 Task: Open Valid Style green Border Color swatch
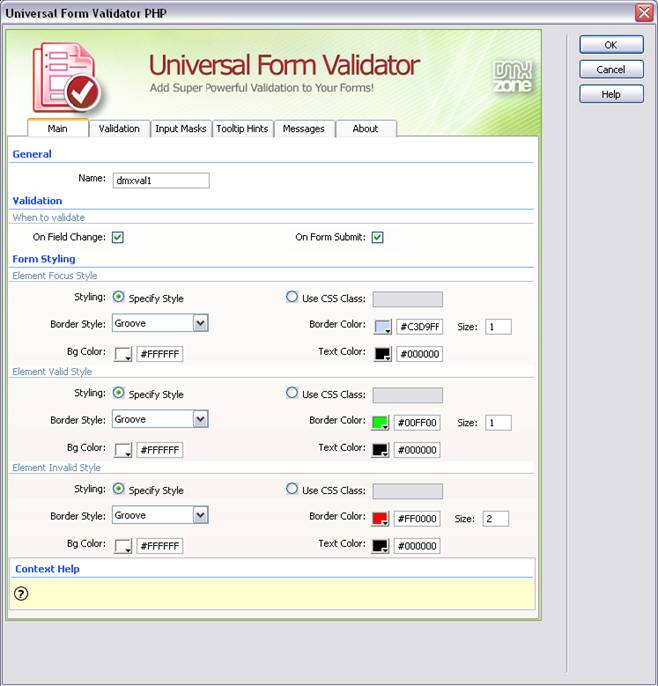pyautogui.click(x=380, y=423)
